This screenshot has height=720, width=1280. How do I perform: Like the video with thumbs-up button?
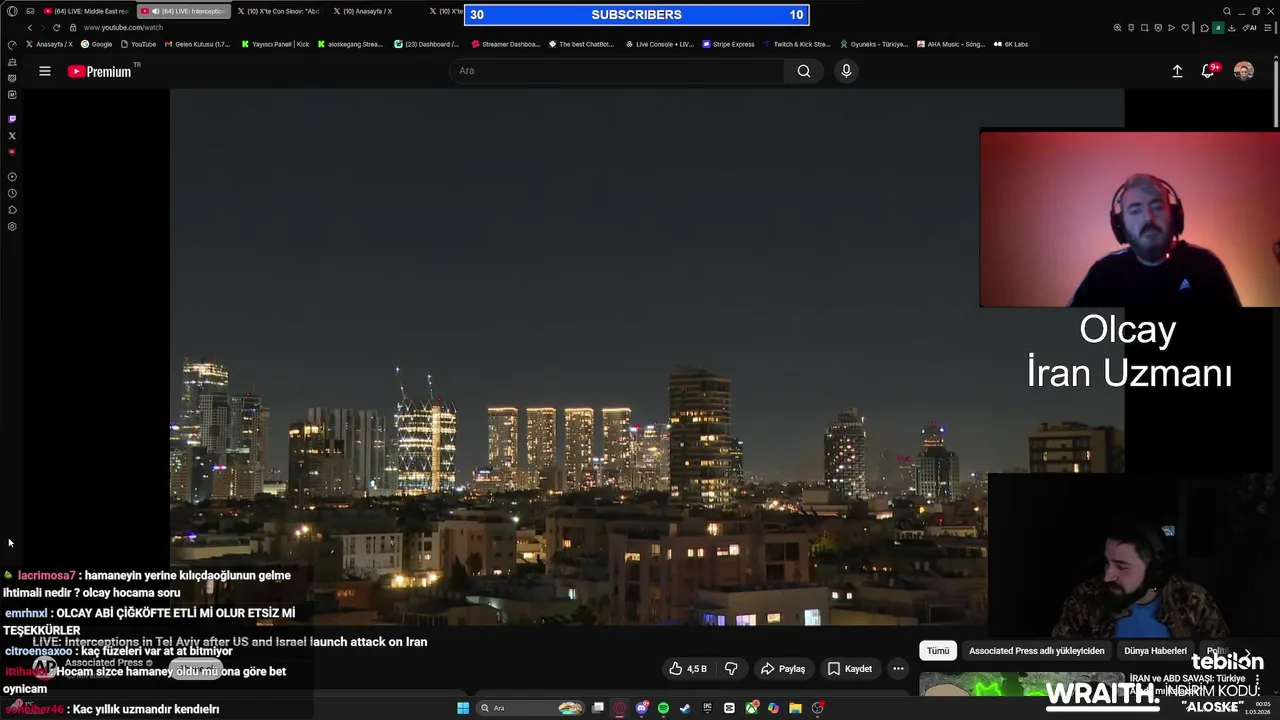[688, 669]
